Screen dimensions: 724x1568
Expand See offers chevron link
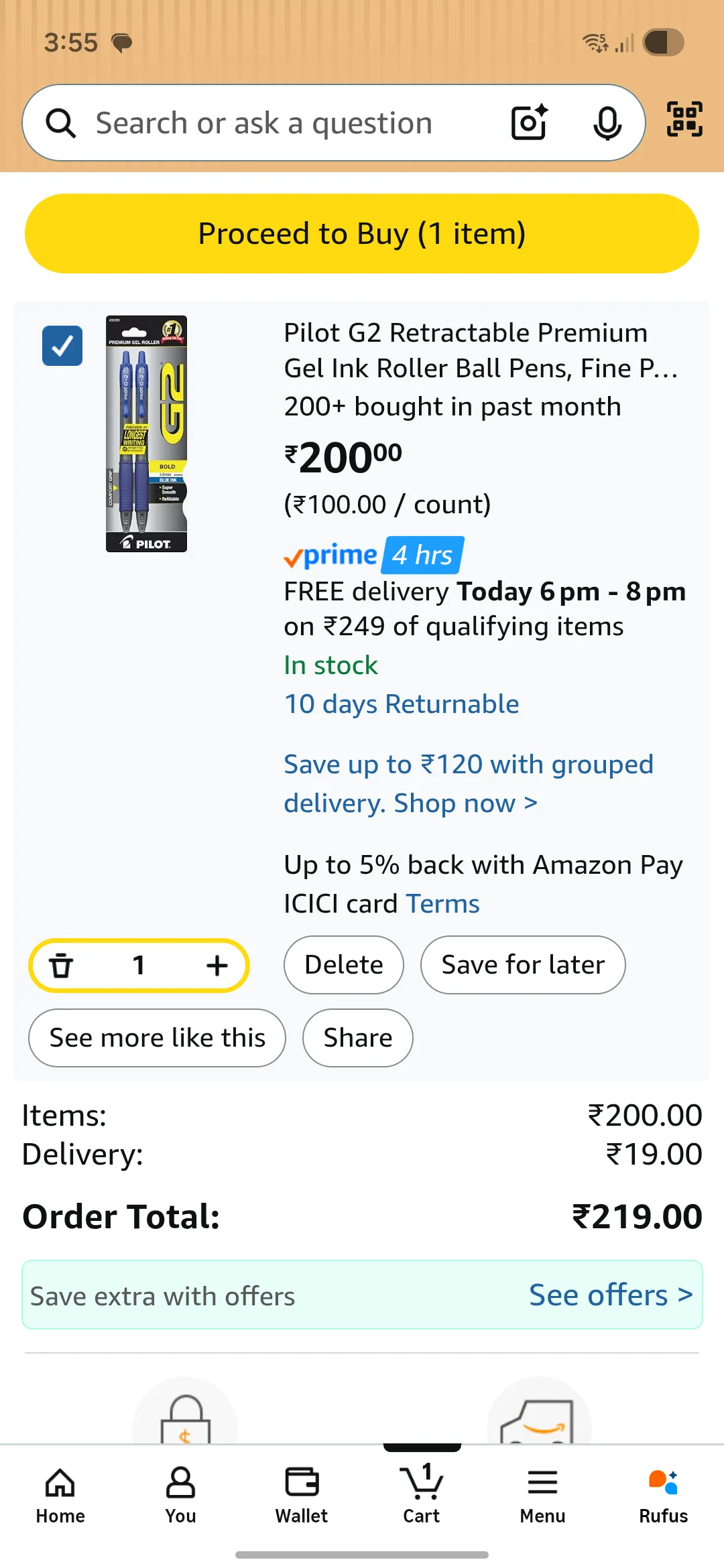pos(610,1295)
